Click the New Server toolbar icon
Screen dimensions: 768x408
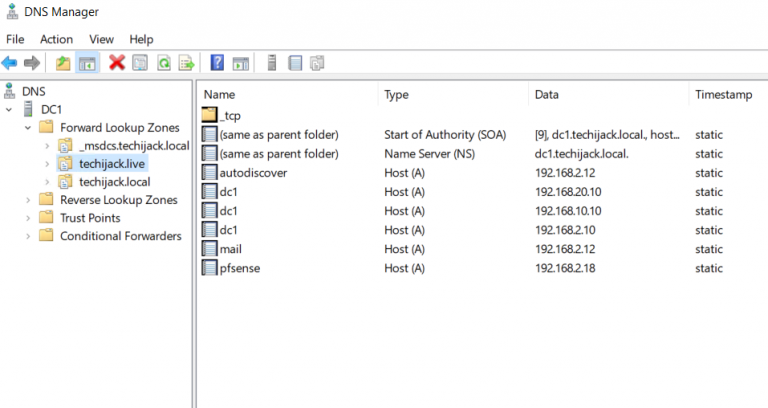(272, 63)
